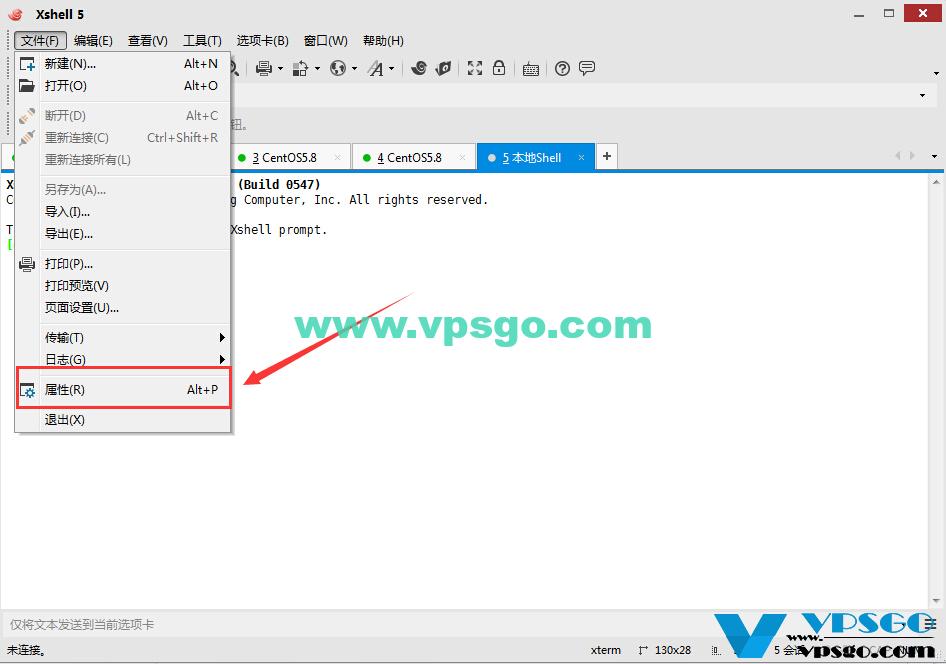This screenshot has width=946, height=664.
Task: Expand the globe encoding dropdown arrow
Action: (354, 69)
